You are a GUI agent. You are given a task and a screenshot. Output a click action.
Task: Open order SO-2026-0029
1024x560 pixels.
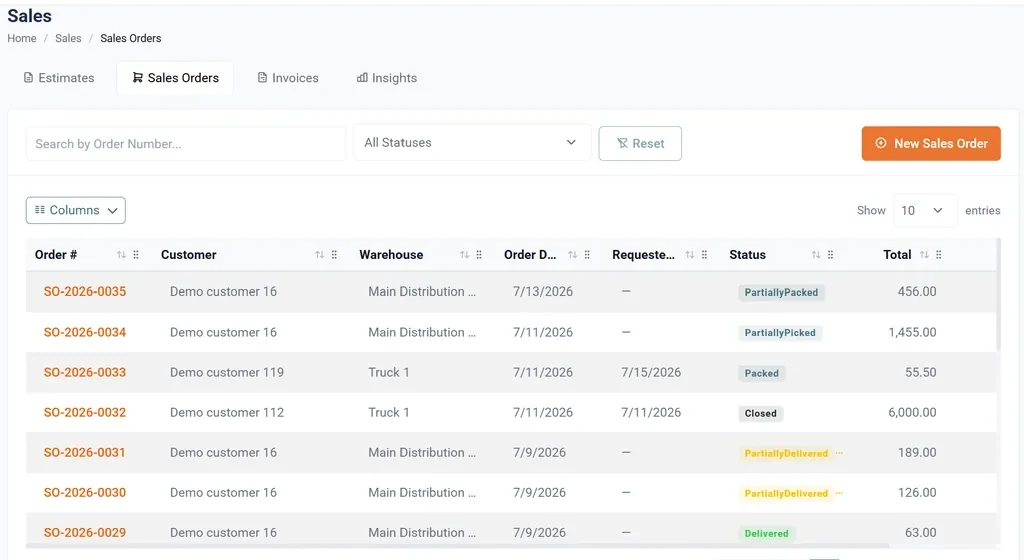(85, 533)
